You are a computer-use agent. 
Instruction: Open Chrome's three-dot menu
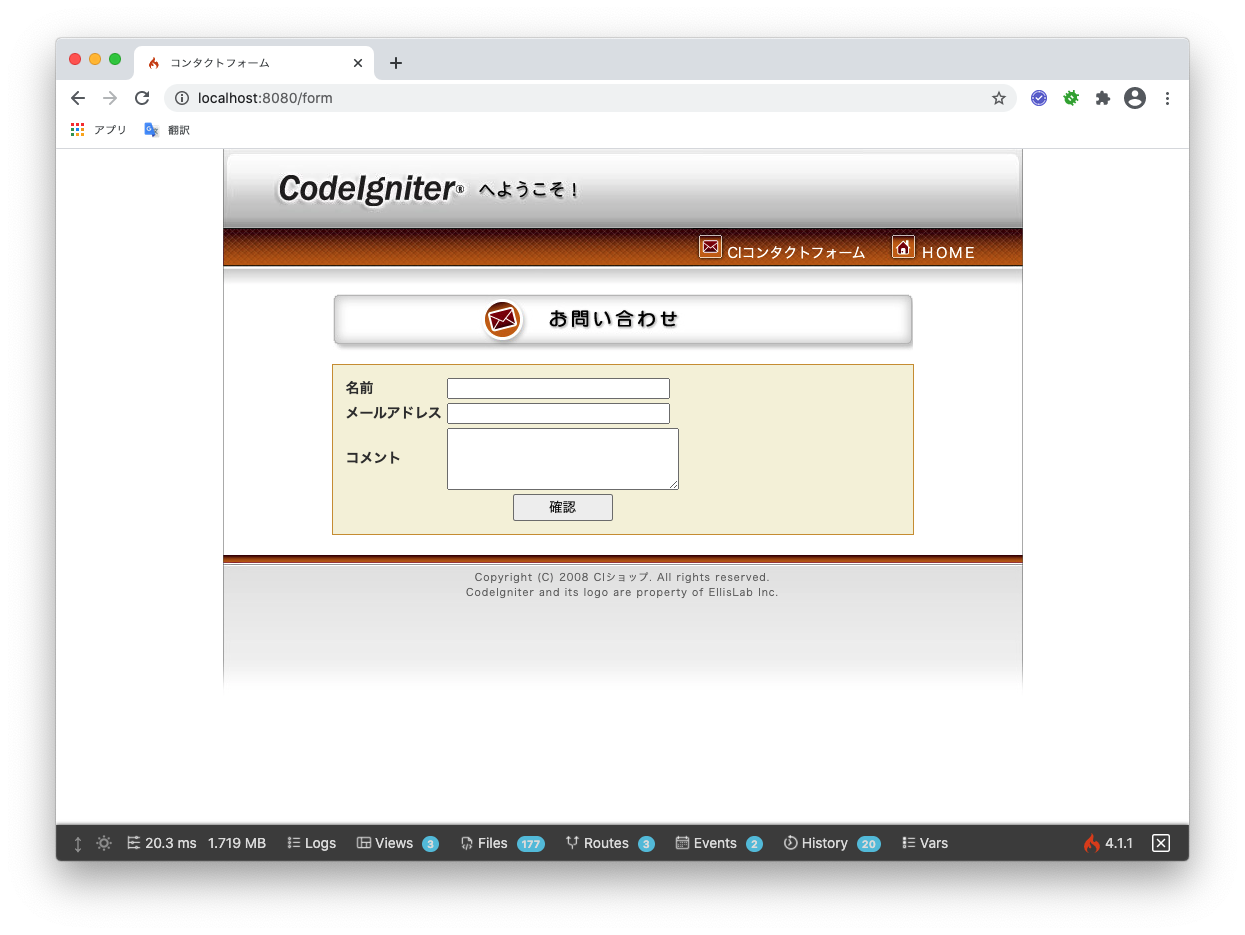1167,98
